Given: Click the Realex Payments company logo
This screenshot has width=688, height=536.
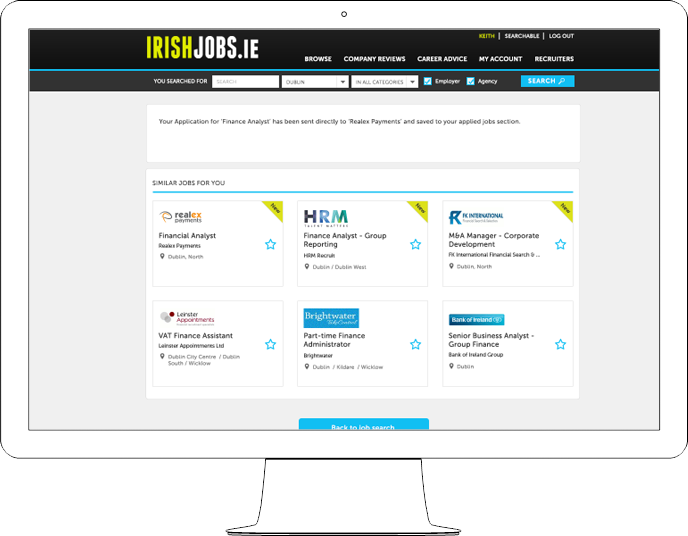Looking at the screenshot, I should (x=181, y=216).
